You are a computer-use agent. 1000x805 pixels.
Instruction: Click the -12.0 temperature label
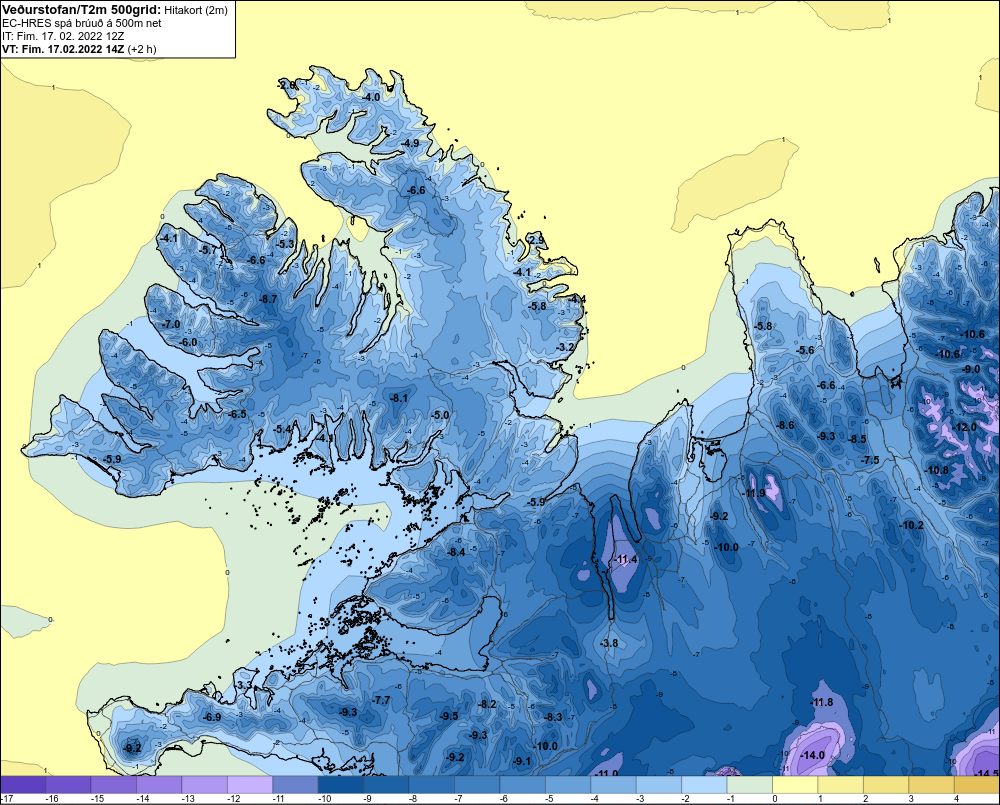coord(964,427)
